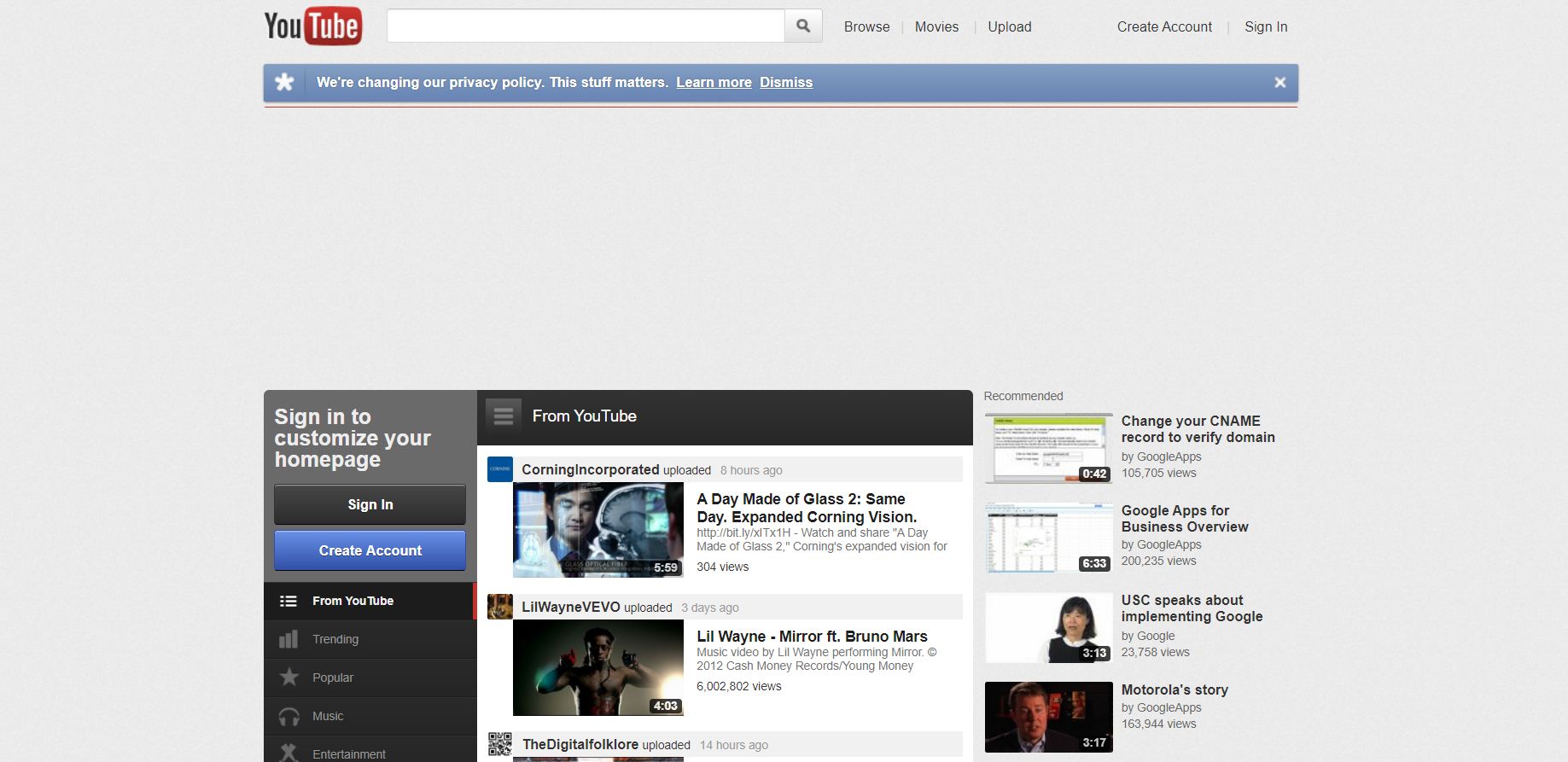Click the CorningIncorporated channel avatar

[x=500, y=469]
